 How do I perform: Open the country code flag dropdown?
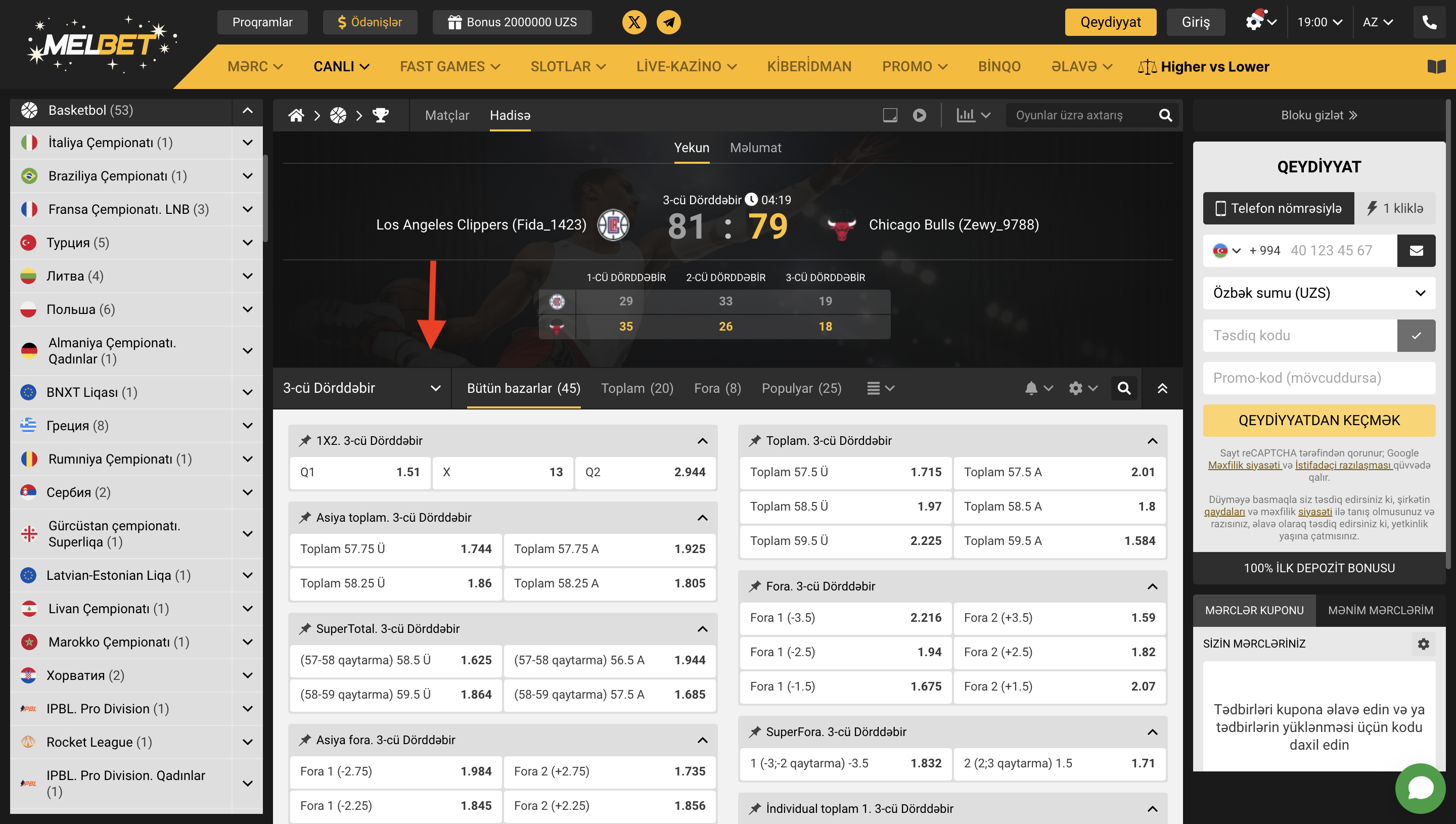click(x=1226, y=251)
